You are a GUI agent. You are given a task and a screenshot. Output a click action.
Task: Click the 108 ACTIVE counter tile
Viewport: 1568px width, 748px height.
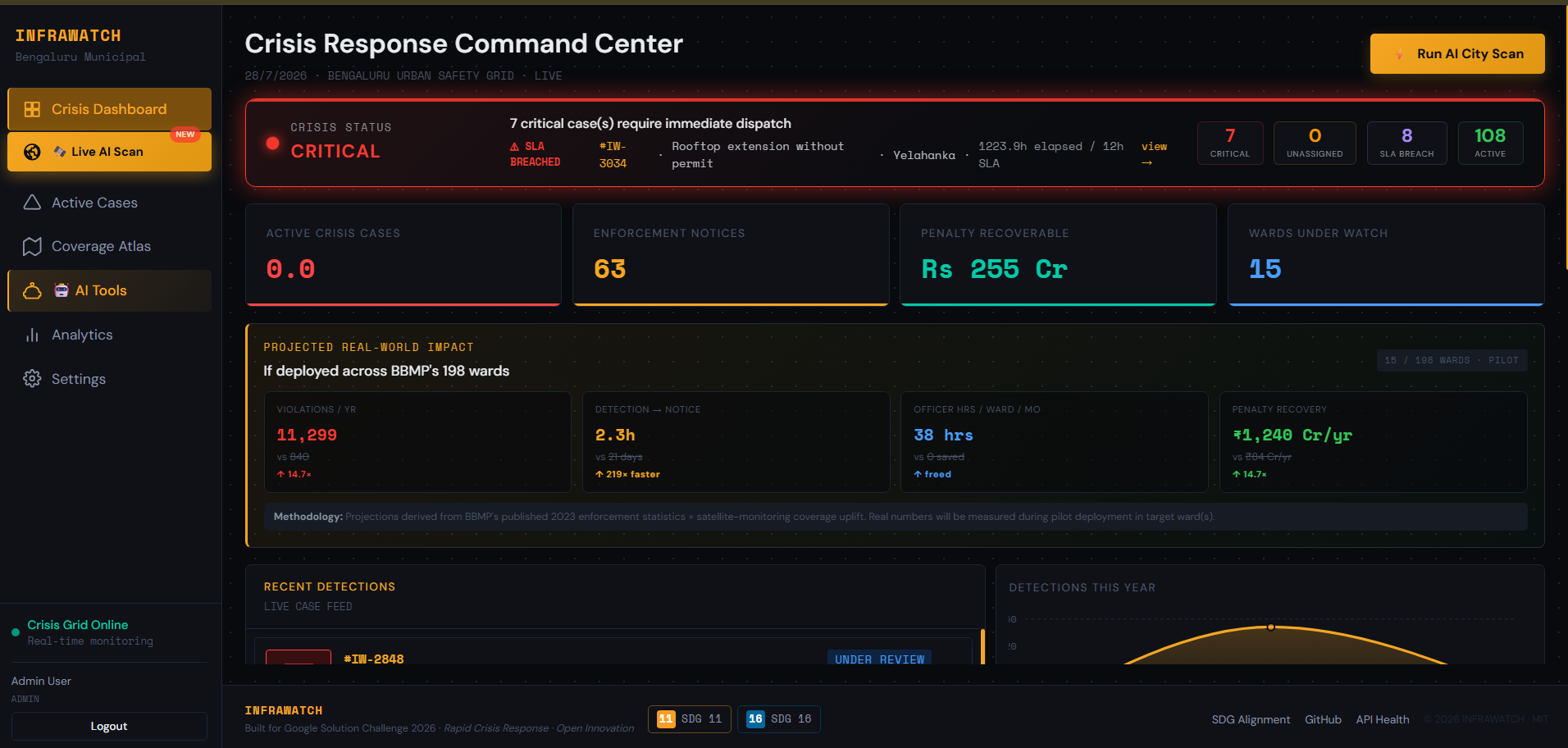1490,143
